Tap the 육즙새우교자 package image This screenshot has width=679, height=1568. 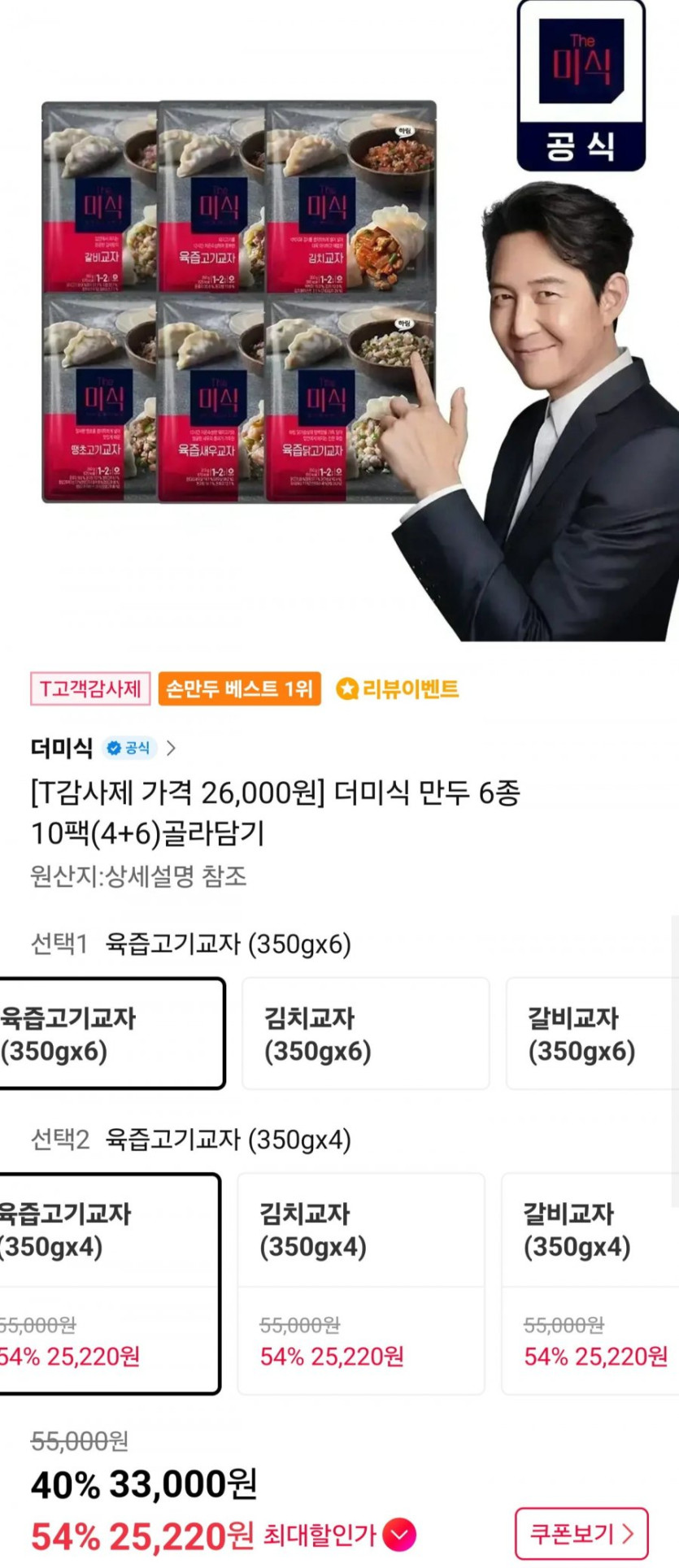click(211, 398)
